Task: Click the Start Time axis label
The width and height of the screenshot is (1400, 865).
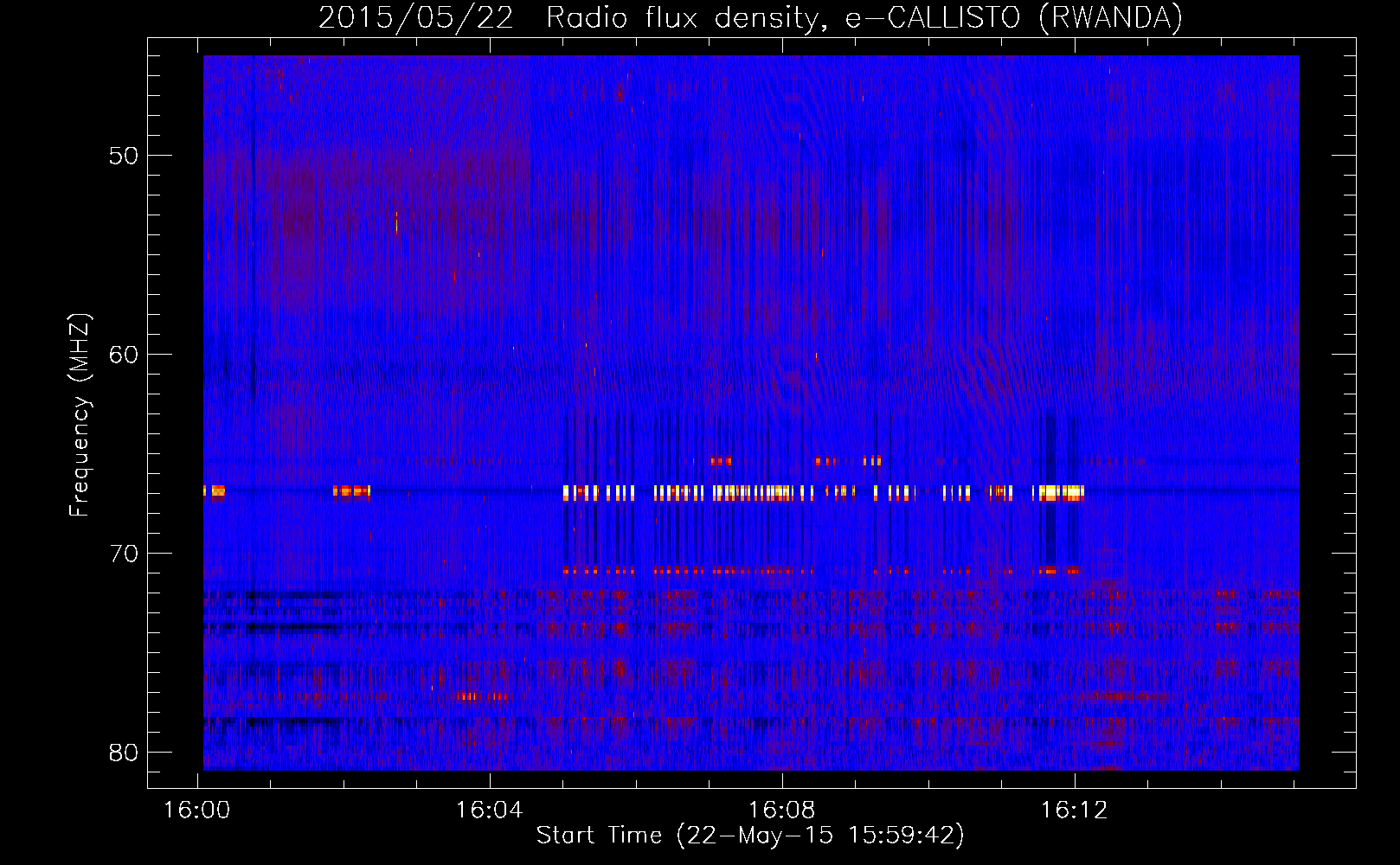Action: tap(750, 835)
